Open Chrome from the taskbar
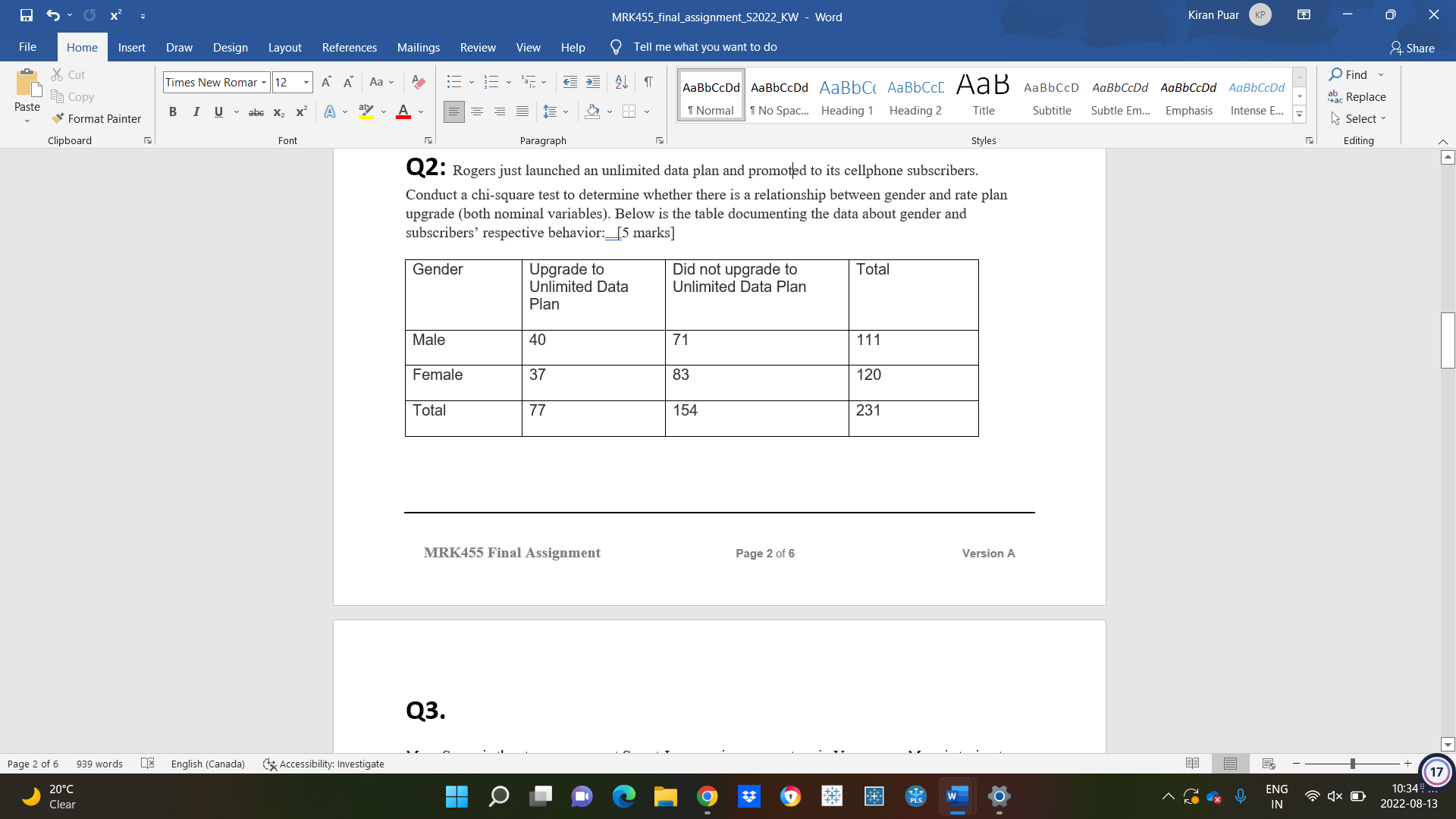Image resolution: width=1456 pixels, height=819 pixels. 707,797
